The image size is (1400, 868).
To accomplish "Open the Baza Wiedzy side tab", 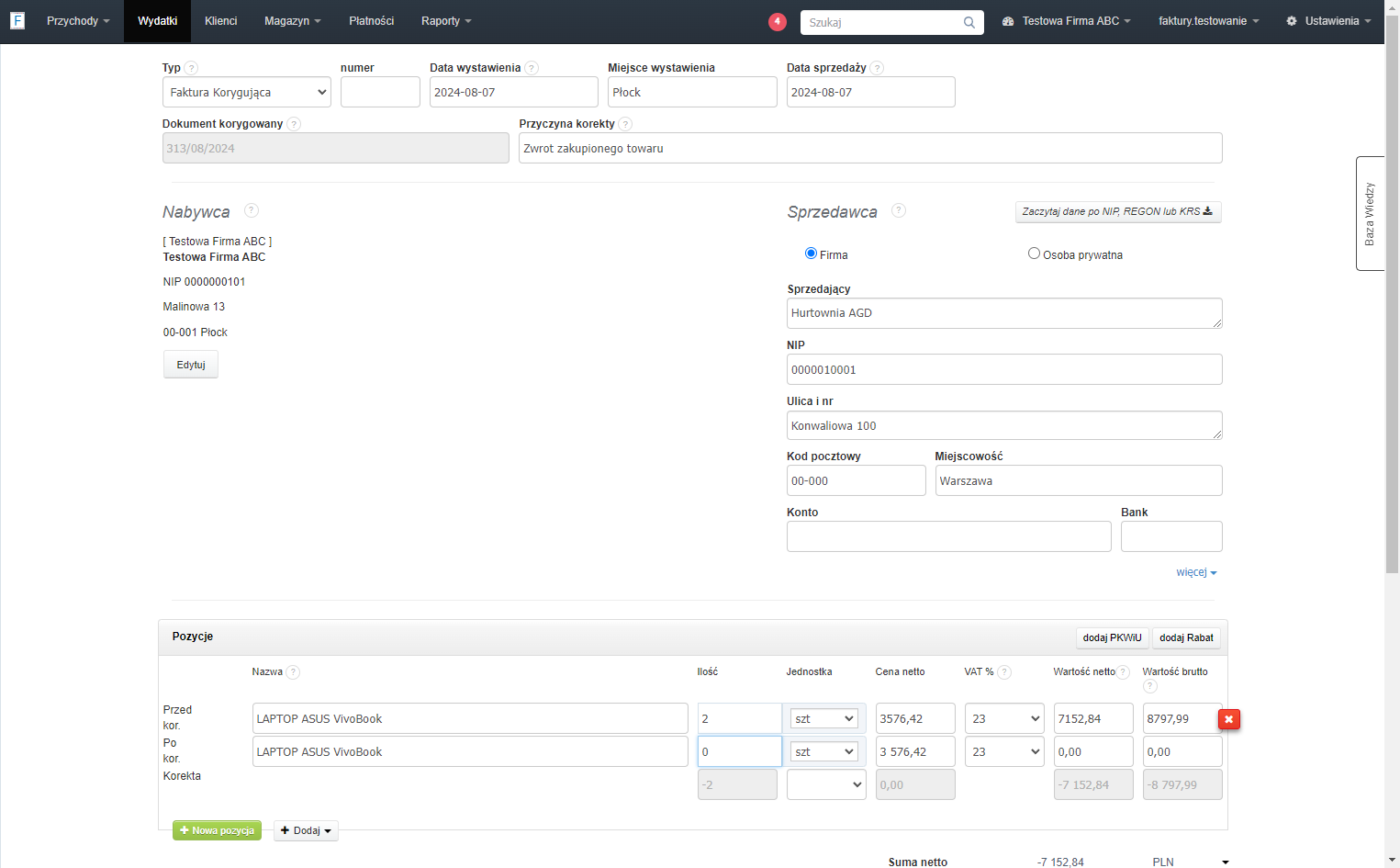I will point(1370,213).
